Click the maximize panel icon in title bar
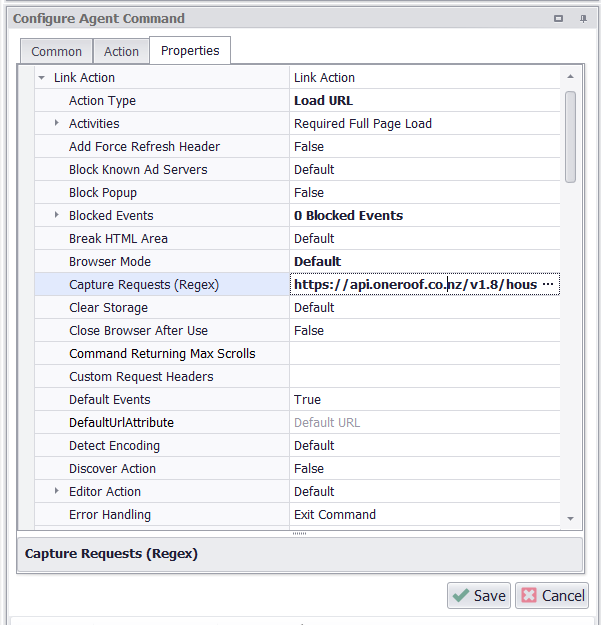 [x=558, y=19]
